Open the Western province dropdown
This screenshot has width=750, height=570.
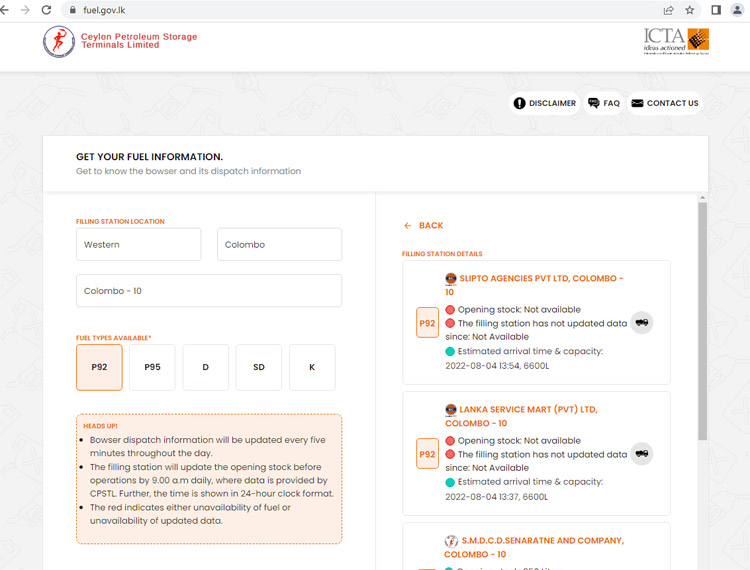[138, 244]
